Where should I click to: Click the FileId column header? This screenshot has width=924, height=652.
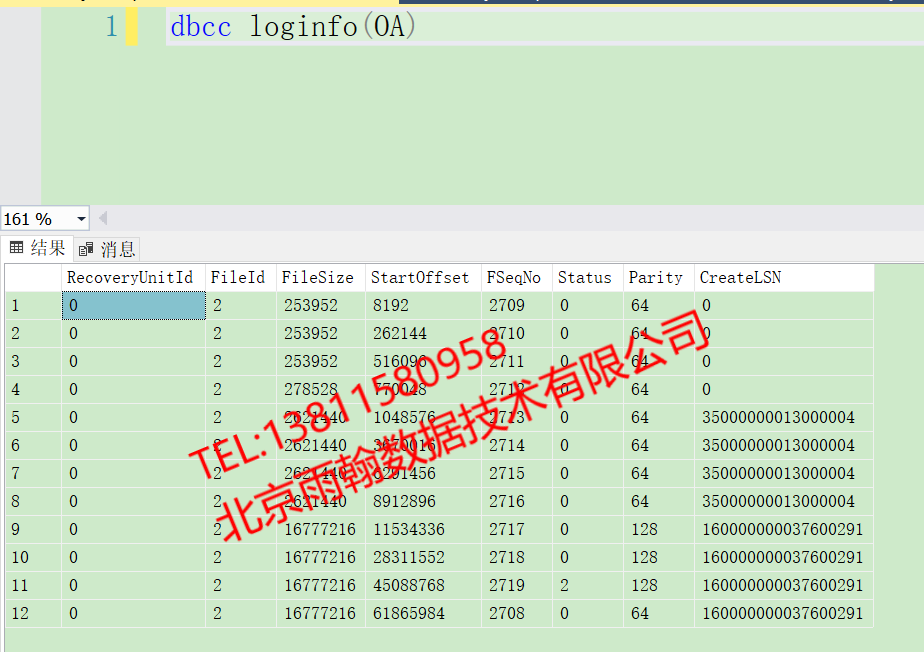click(x=240, y=278)
